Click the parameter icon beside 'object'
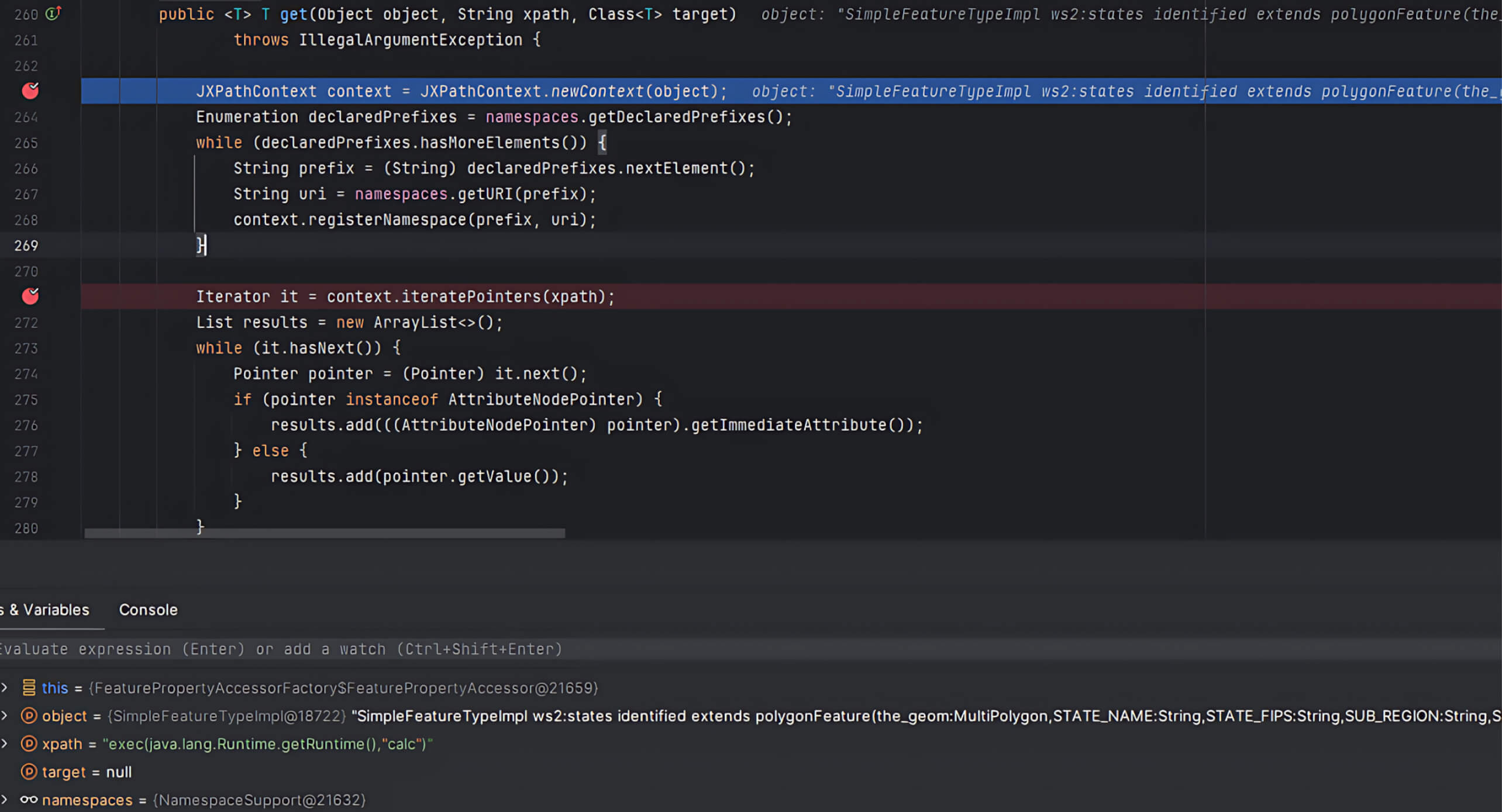1502x812 pixels. (x=29, y=716)
